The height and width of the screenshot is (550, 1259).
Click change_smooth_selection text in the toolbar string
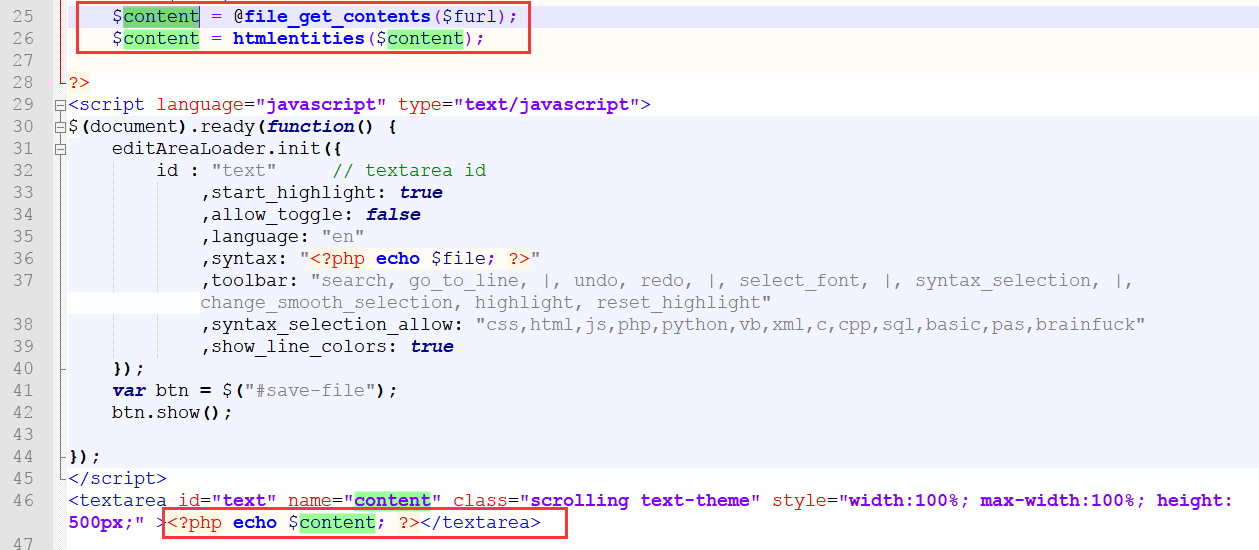(326, 303)
